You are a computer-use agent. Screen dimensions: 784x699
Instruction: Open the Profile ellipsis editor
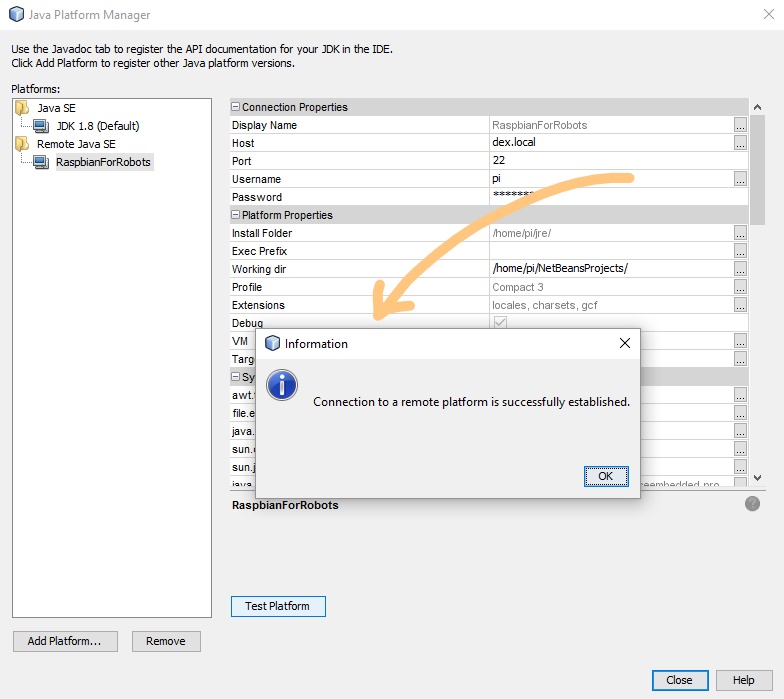pos(740,287)
